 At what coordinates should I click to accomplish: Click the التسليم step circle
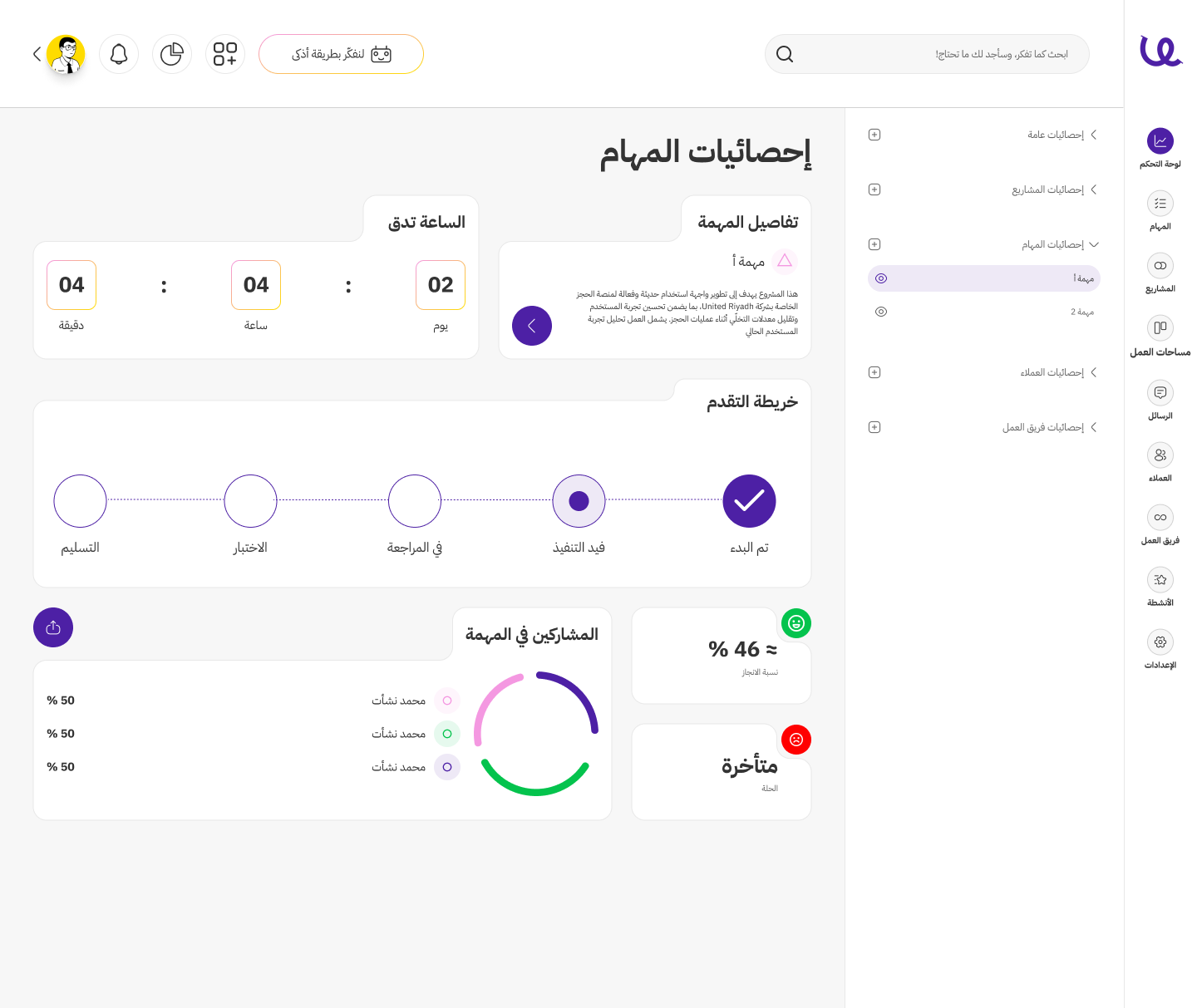coord(80,501)
